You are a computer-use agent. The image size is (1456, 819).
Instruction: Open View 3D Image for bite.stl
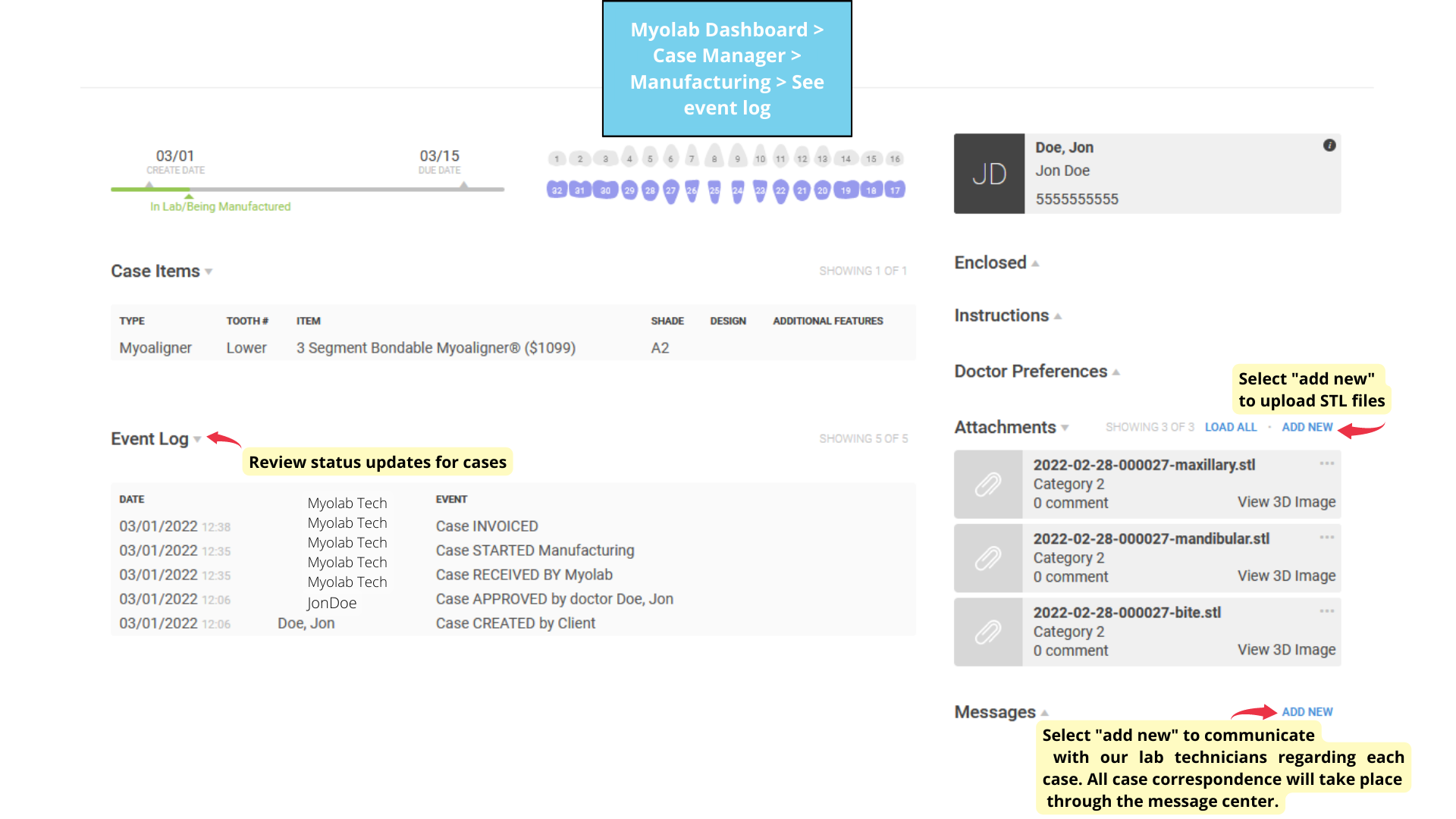click(x=1286, y=650)
